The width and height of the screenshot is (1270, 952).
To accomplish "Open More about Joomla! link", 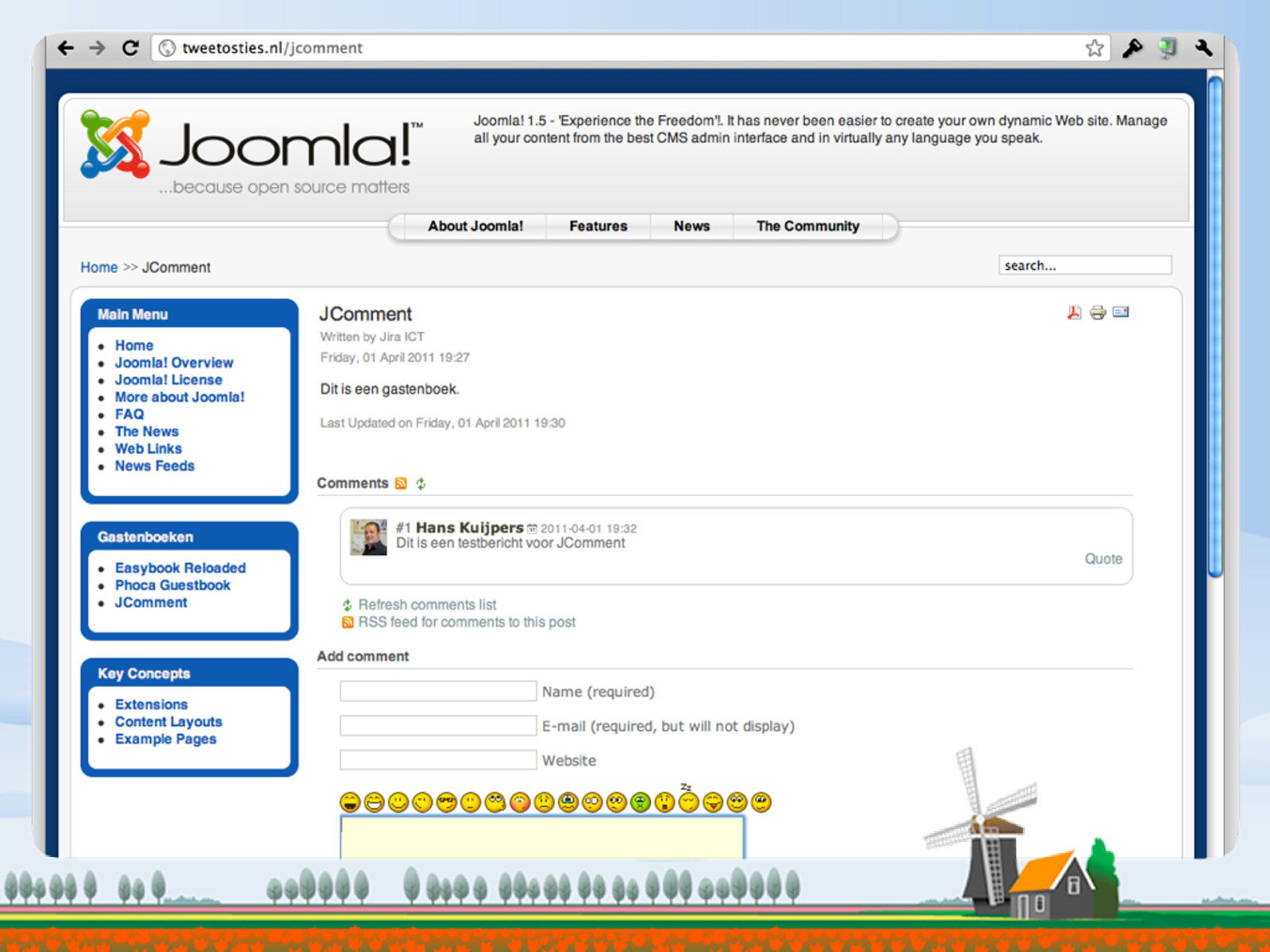I will (x=179, y=397).
